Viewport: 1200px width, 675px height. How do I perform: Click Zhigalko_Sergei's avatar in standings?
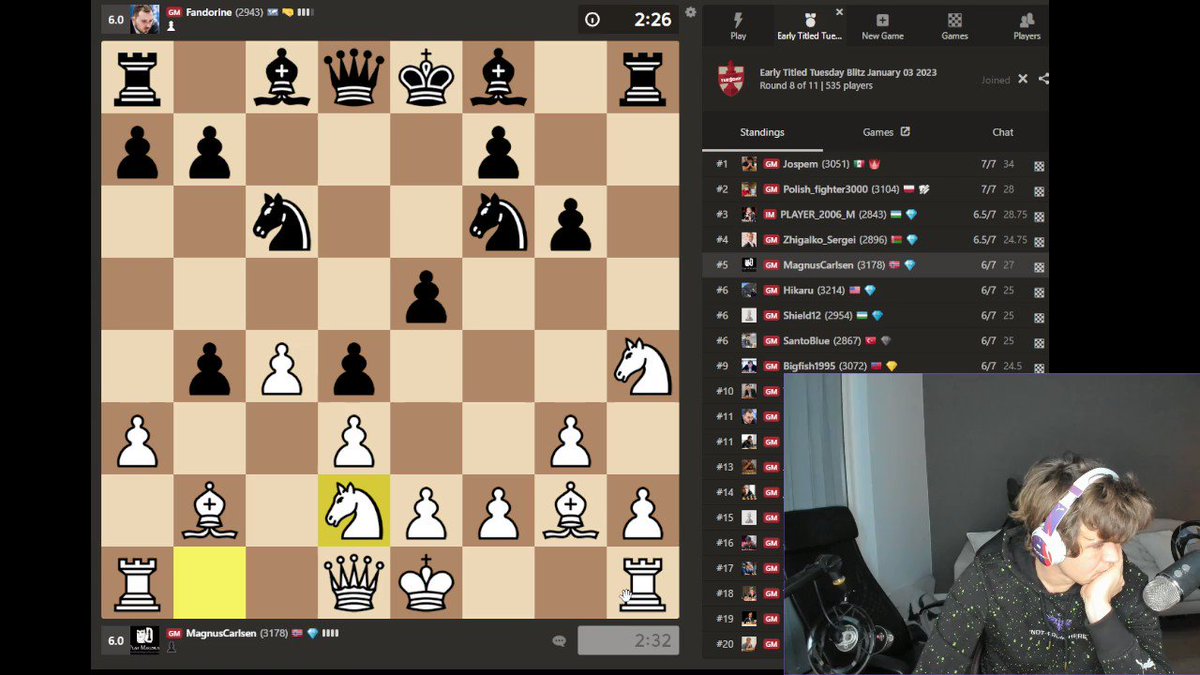coord(749,240)
